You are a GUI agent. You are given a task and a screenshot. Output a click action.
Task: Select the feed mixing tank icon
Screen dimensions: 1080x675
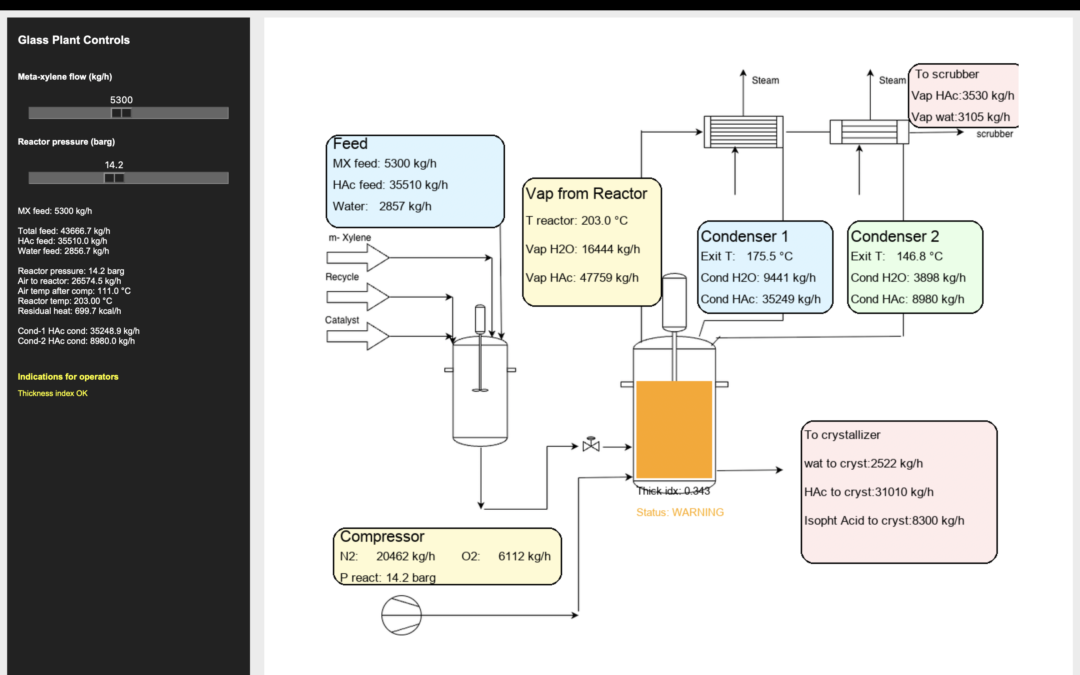pos(480,391)
